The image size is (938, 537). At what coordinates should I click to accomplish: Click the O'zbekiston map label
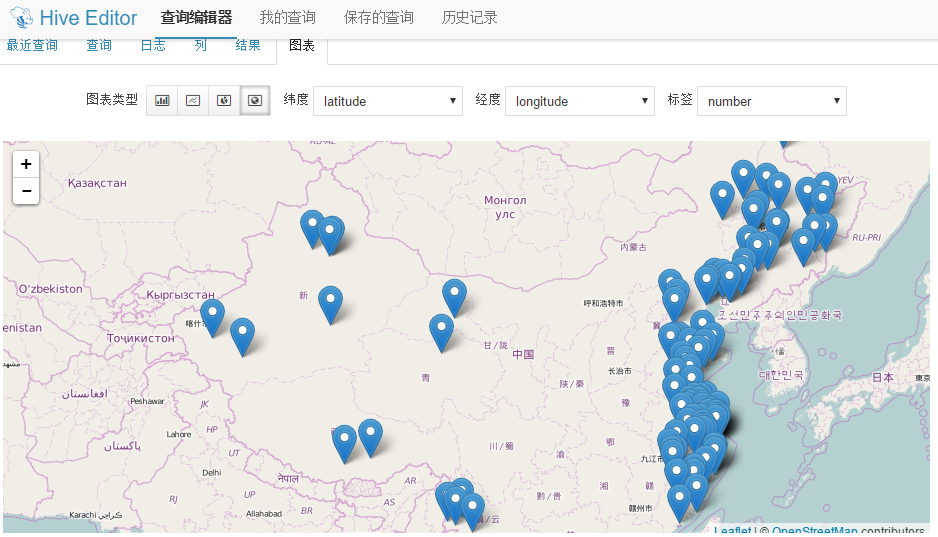(x=50, y=289)
